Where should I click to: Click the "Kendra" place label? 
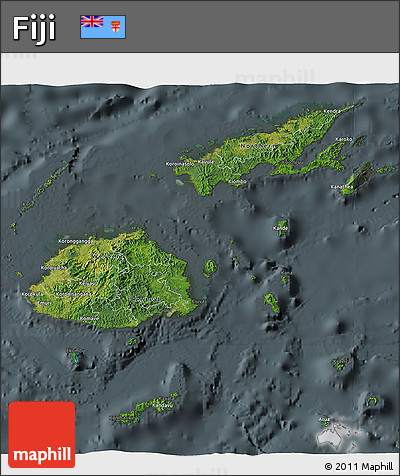332,111
